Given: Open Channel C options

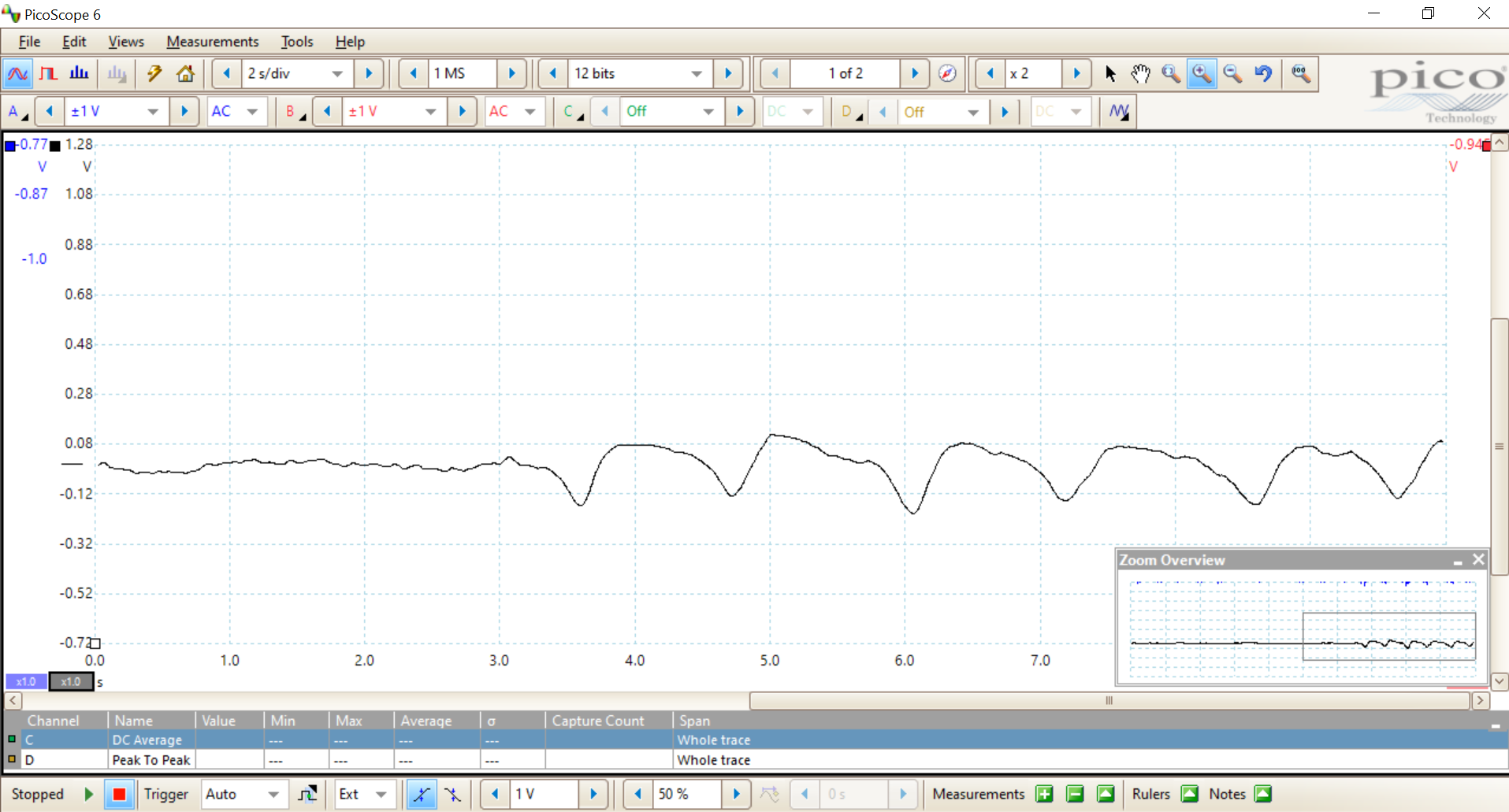Looking at the screenshot, I should click(573, 112).
